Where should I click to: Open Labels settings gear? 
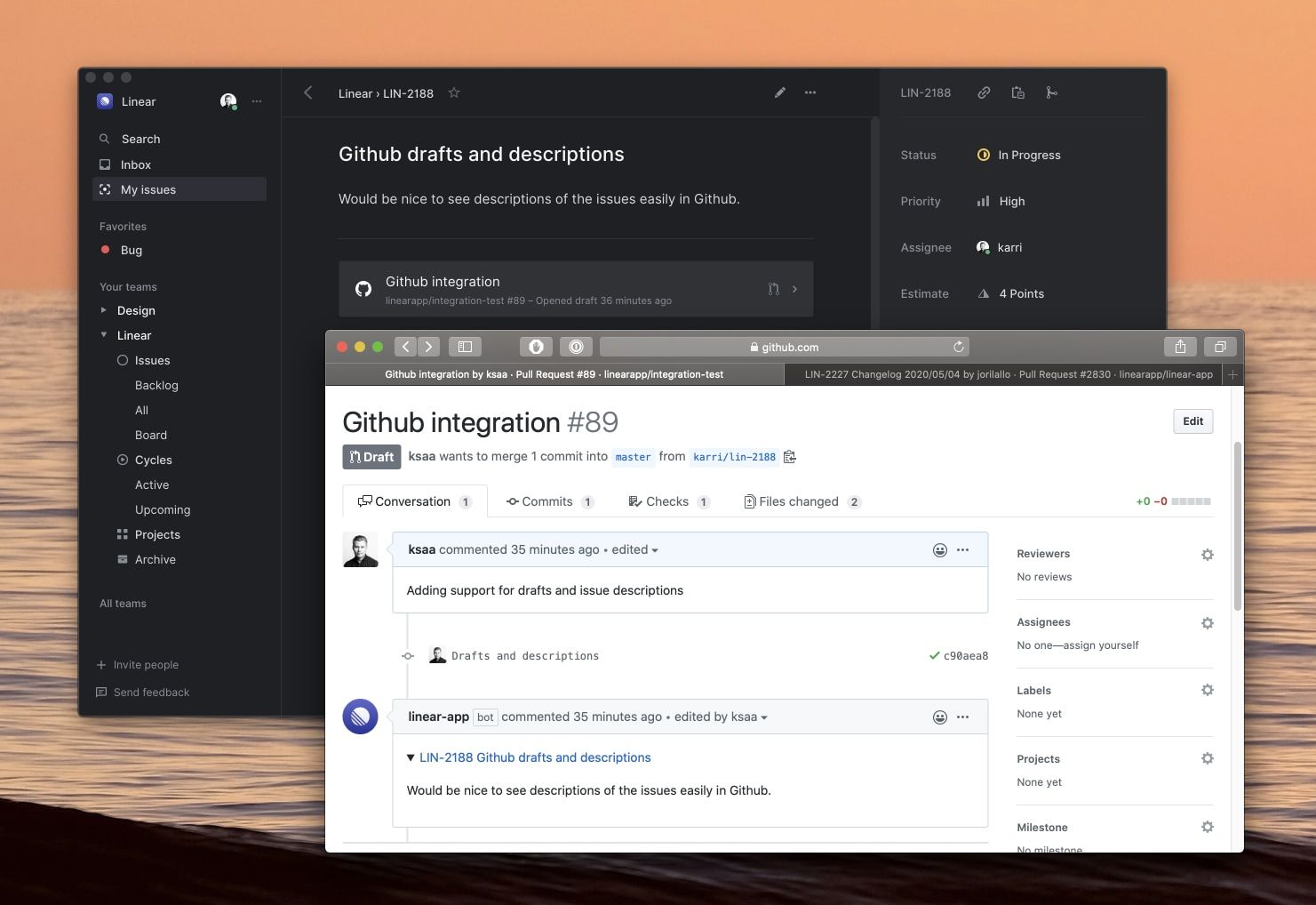pos(1208,690)
